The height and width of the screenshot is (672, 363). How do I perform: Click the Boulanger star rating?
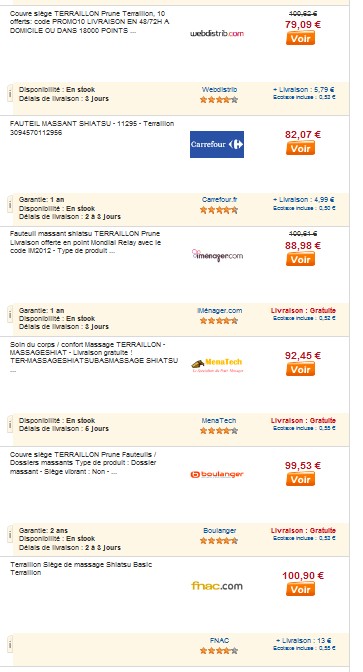click(219, 541)
